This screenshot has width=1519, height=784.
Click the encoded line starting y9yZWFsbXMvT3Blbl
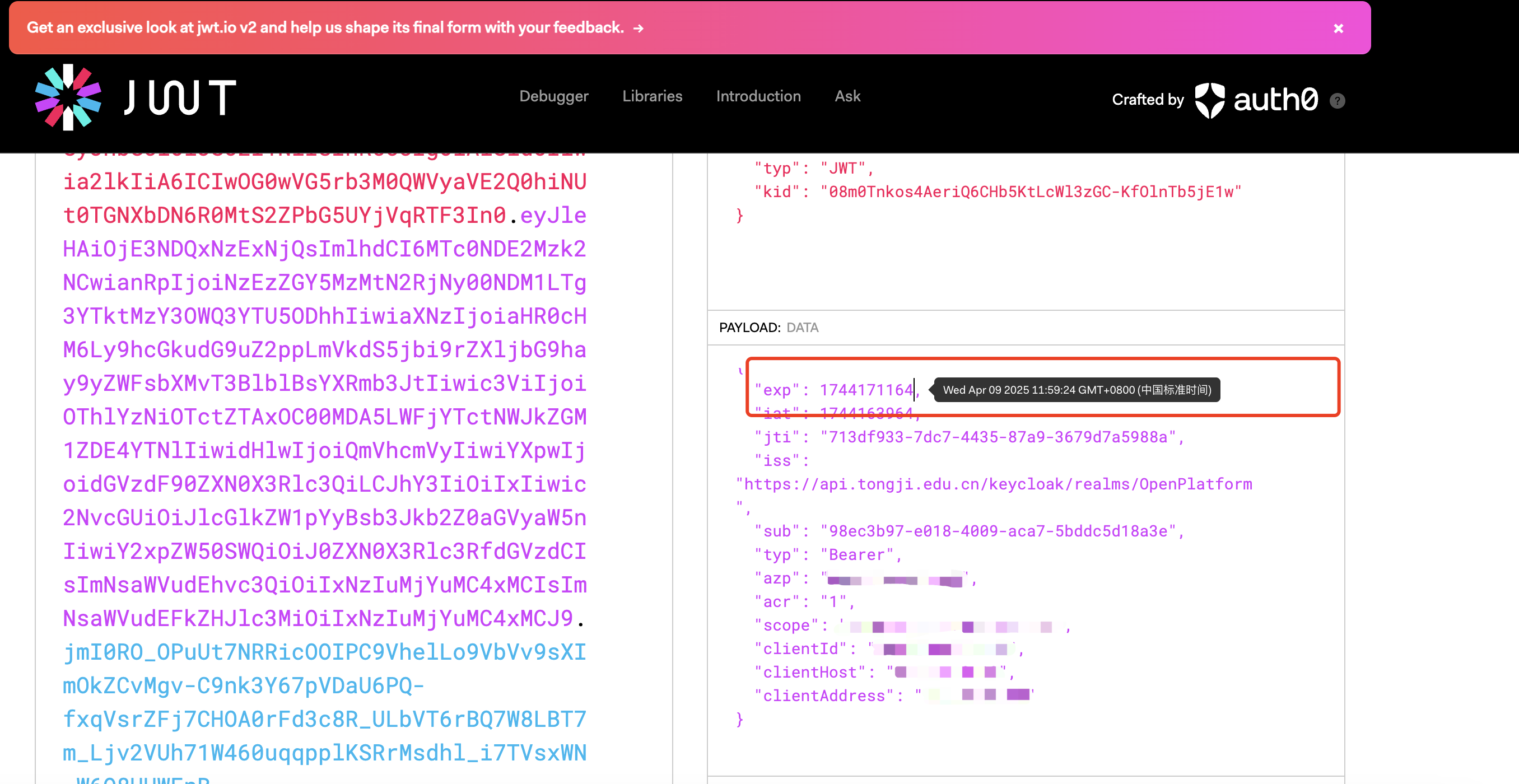(324, 383)
